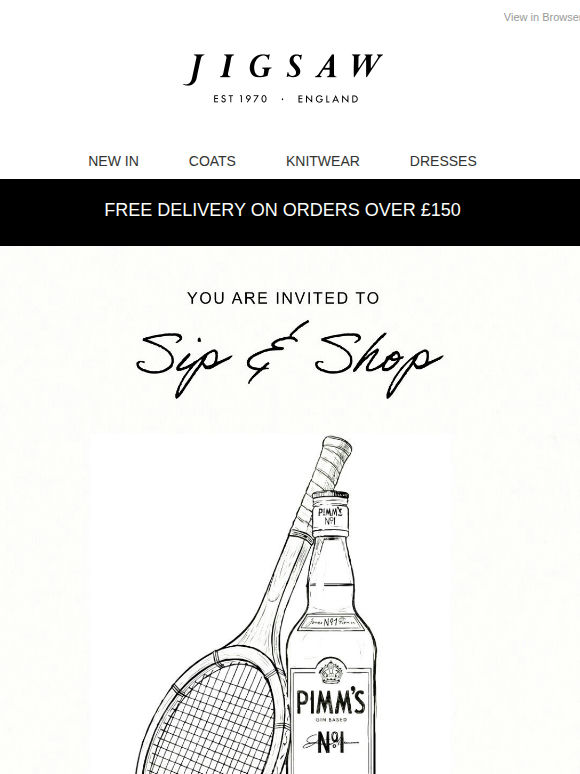Browse the DRESSES category
Screen dimensions: 580x774
point(443,161)
